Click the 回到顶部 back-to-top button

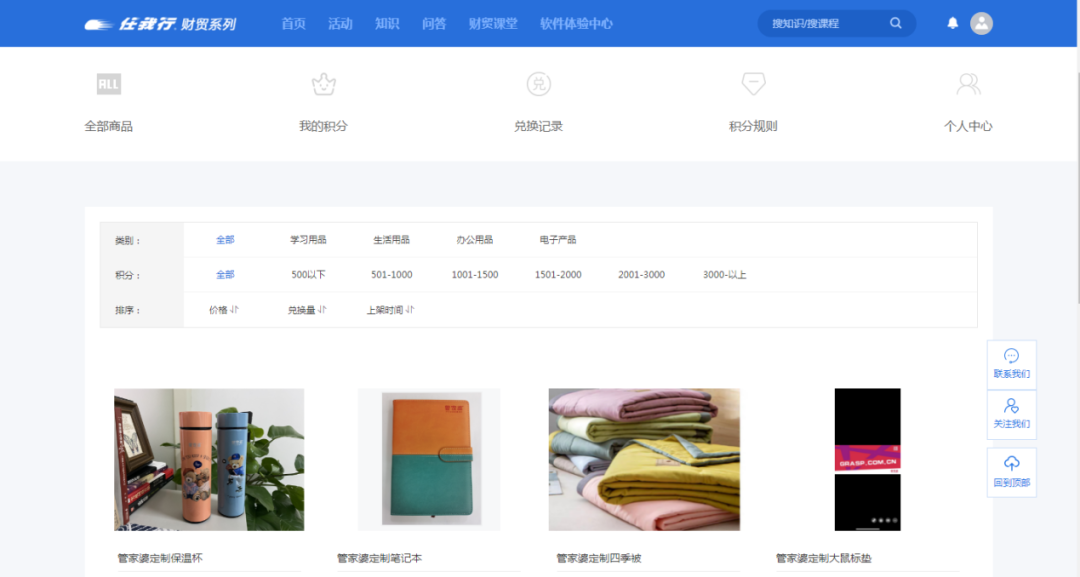[x=1011, y=472]
